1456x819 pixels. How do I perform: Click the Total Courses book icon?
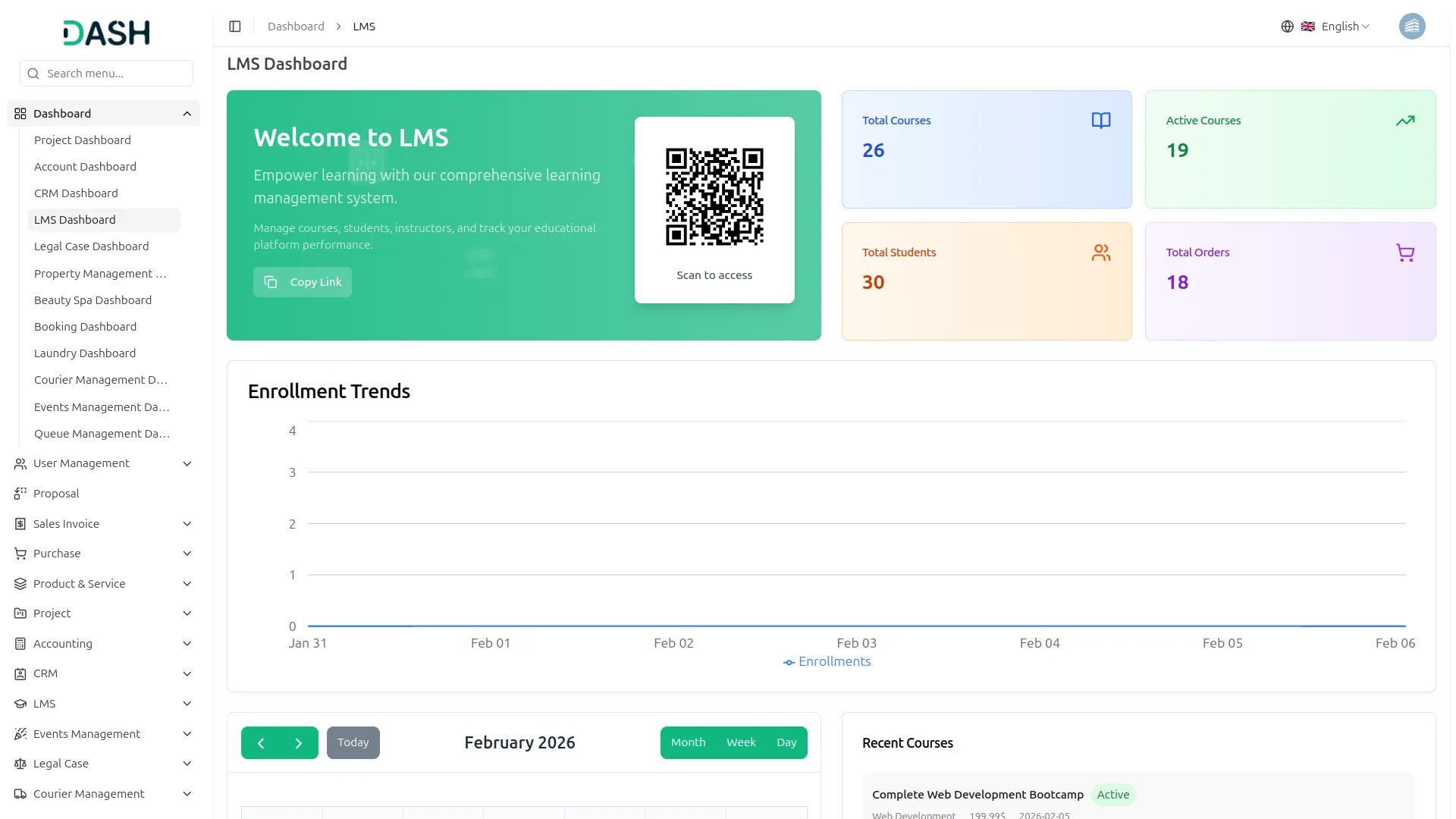coord(1100,121)
